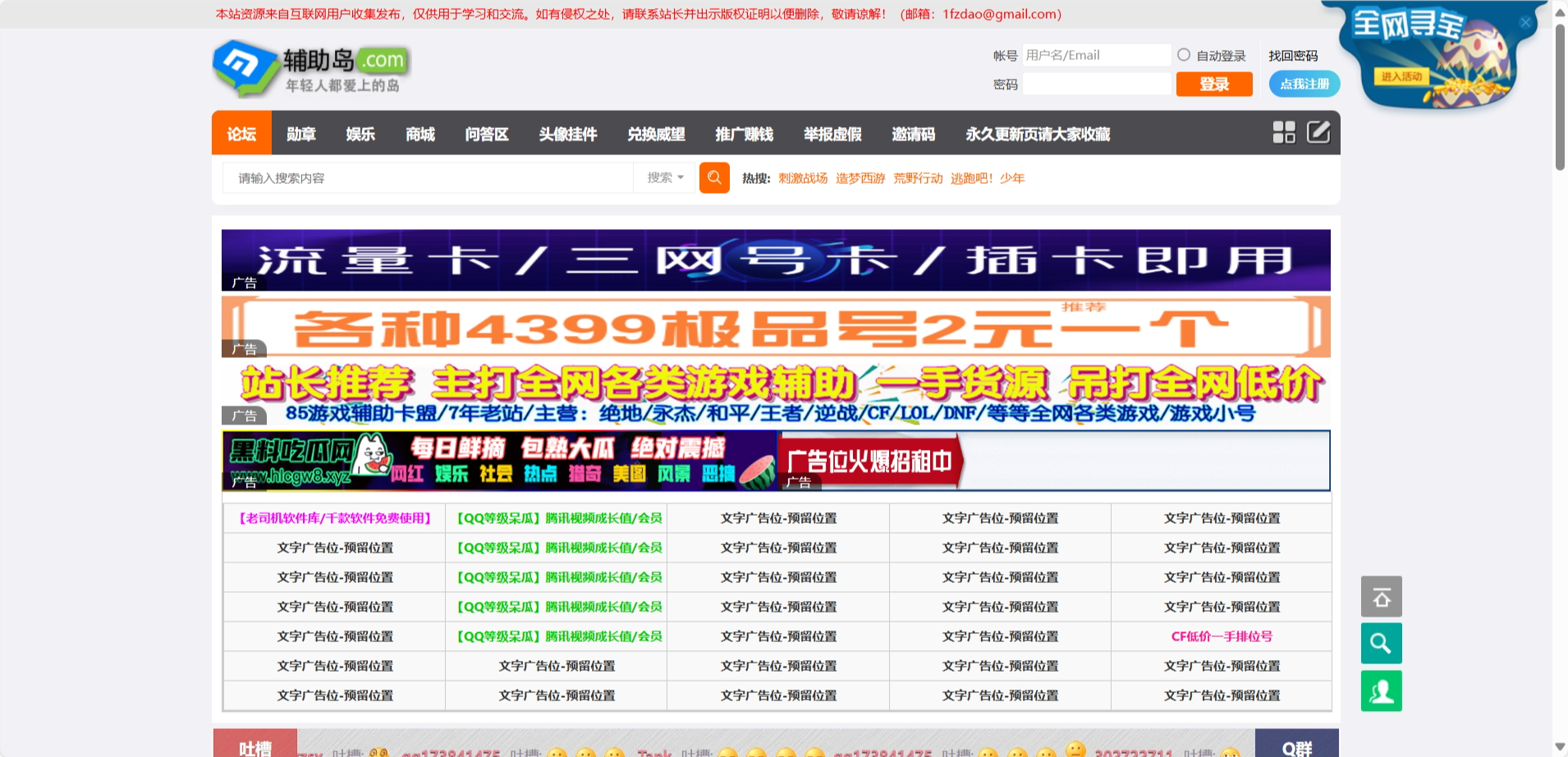
Task: Open the 论坛 navigation tab
Action: click(x=241, y=134)
